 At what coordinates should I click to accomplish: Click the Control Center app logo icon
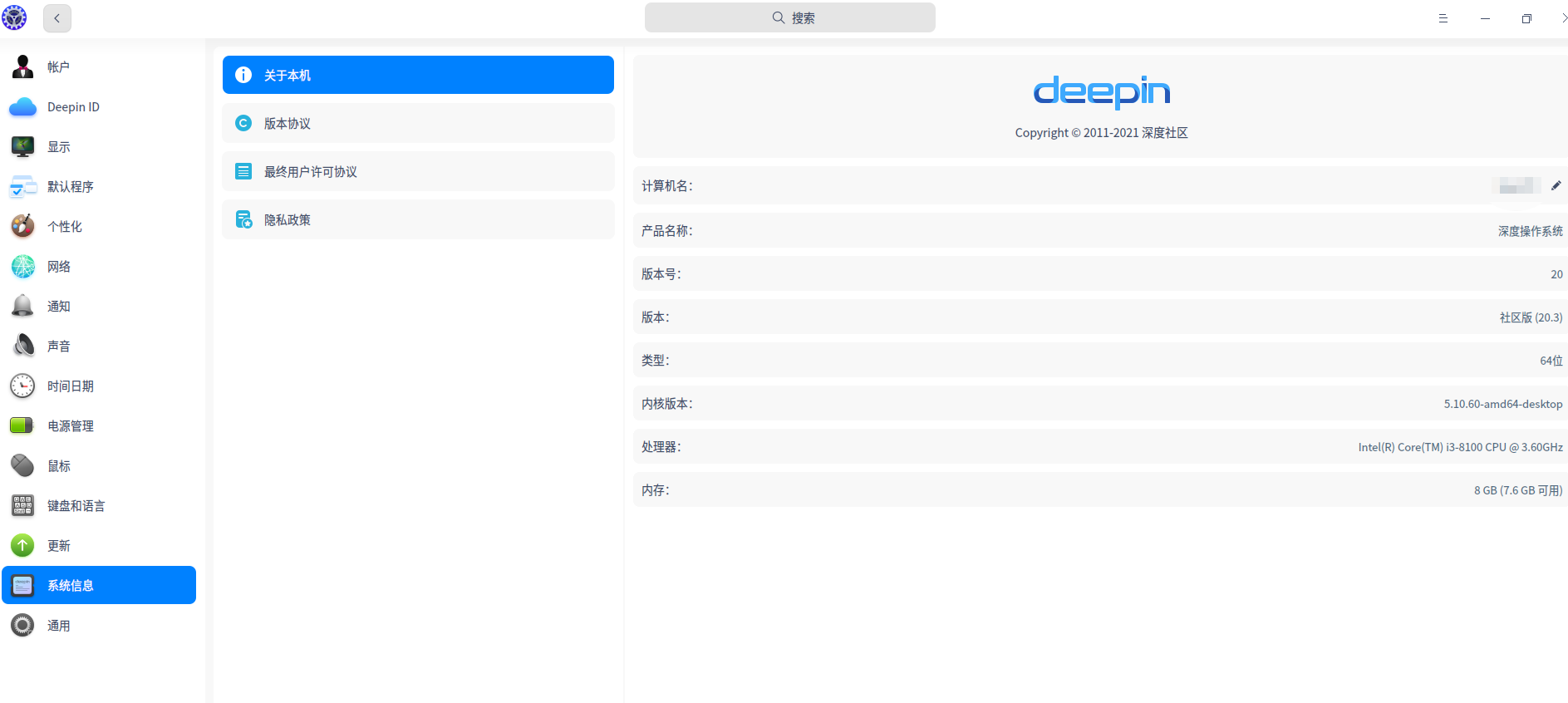click(14, 17)
